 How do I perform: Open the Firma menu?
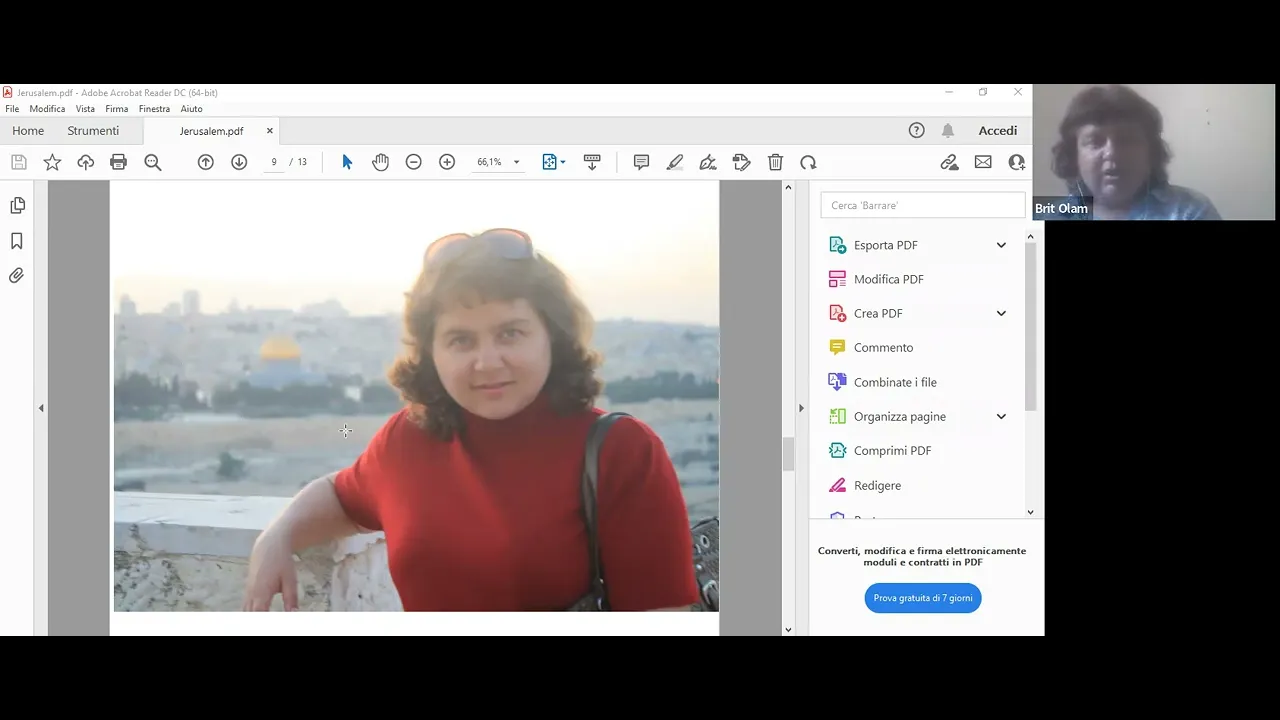(116, 109)
